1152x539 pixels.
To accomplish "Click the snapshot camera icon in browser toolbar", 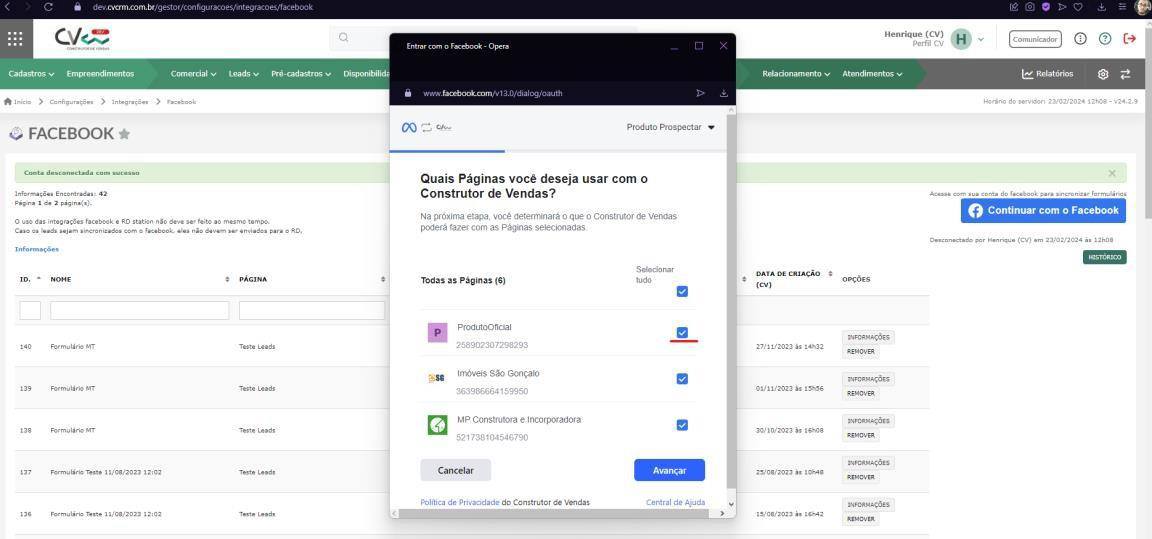I will click(1030, 7).
